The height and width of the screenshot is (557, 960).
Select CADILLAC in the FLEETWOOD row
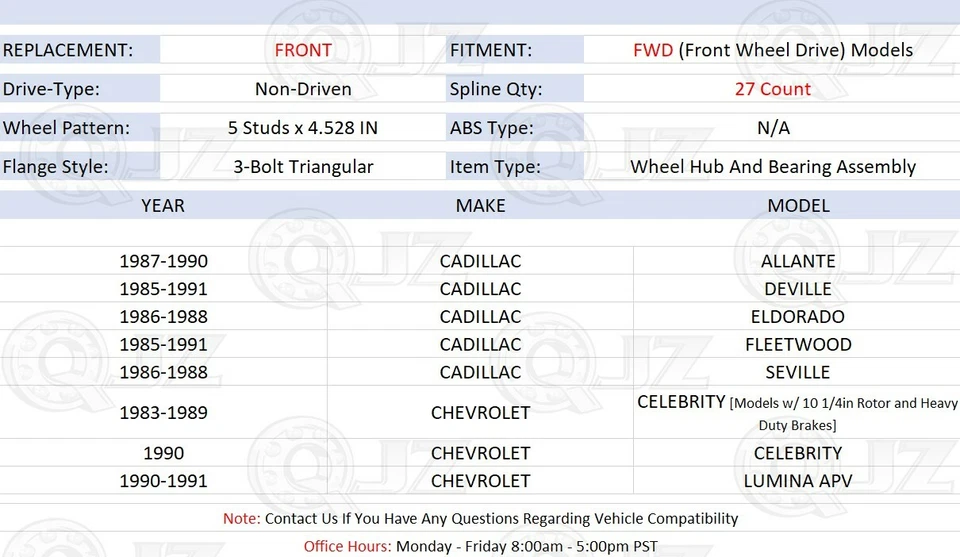[x=481, y=345]
